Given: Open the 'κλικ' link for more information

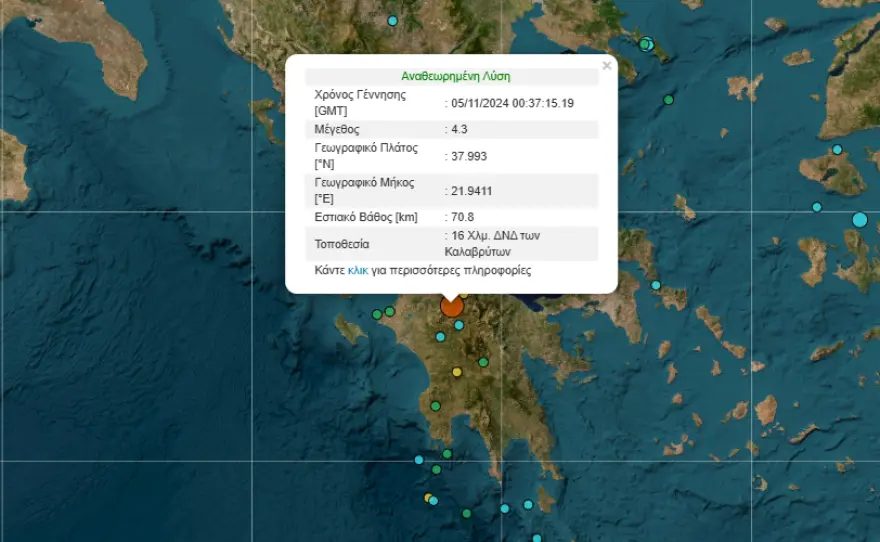Looking at the screenshot, I should tap(358, 270).
